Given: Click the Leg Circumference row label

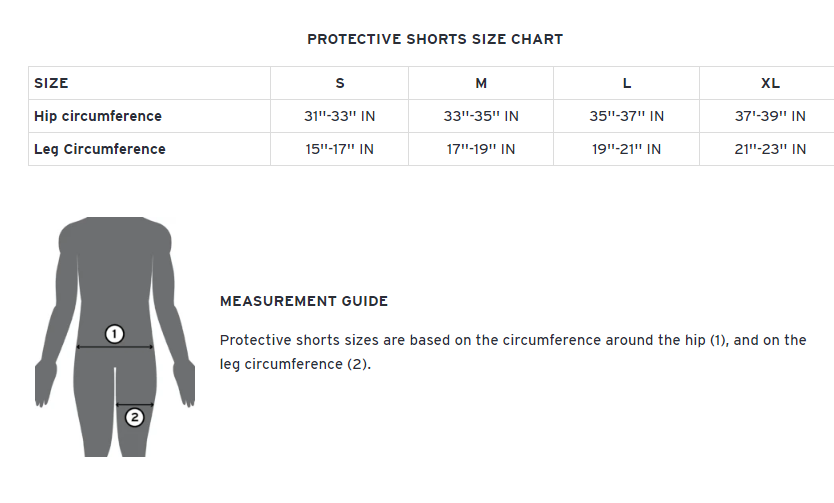Looking at the screenshot, I should pos(100,149).
